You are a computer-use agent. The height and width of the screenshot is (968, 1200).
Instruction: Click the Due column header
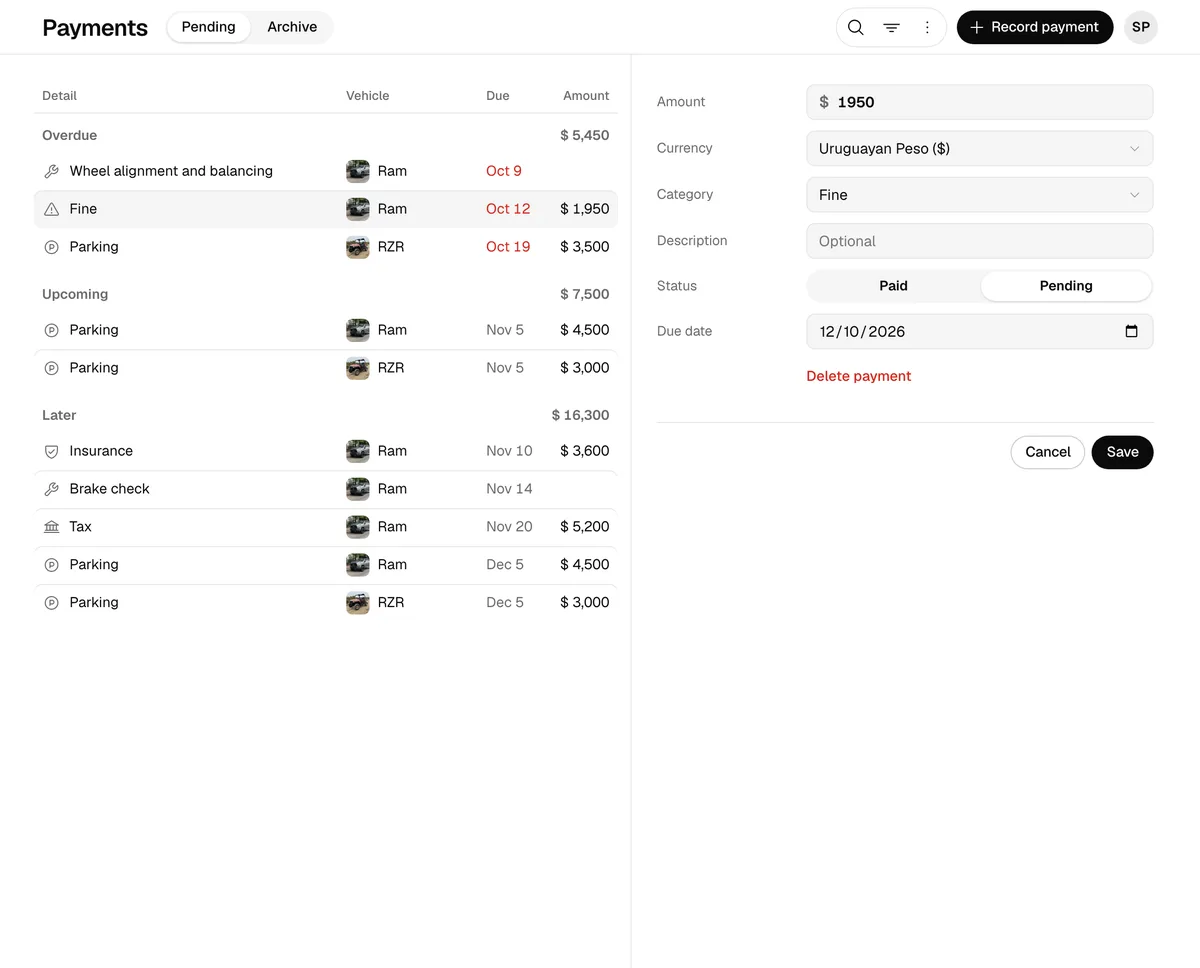tap(498, 96)
